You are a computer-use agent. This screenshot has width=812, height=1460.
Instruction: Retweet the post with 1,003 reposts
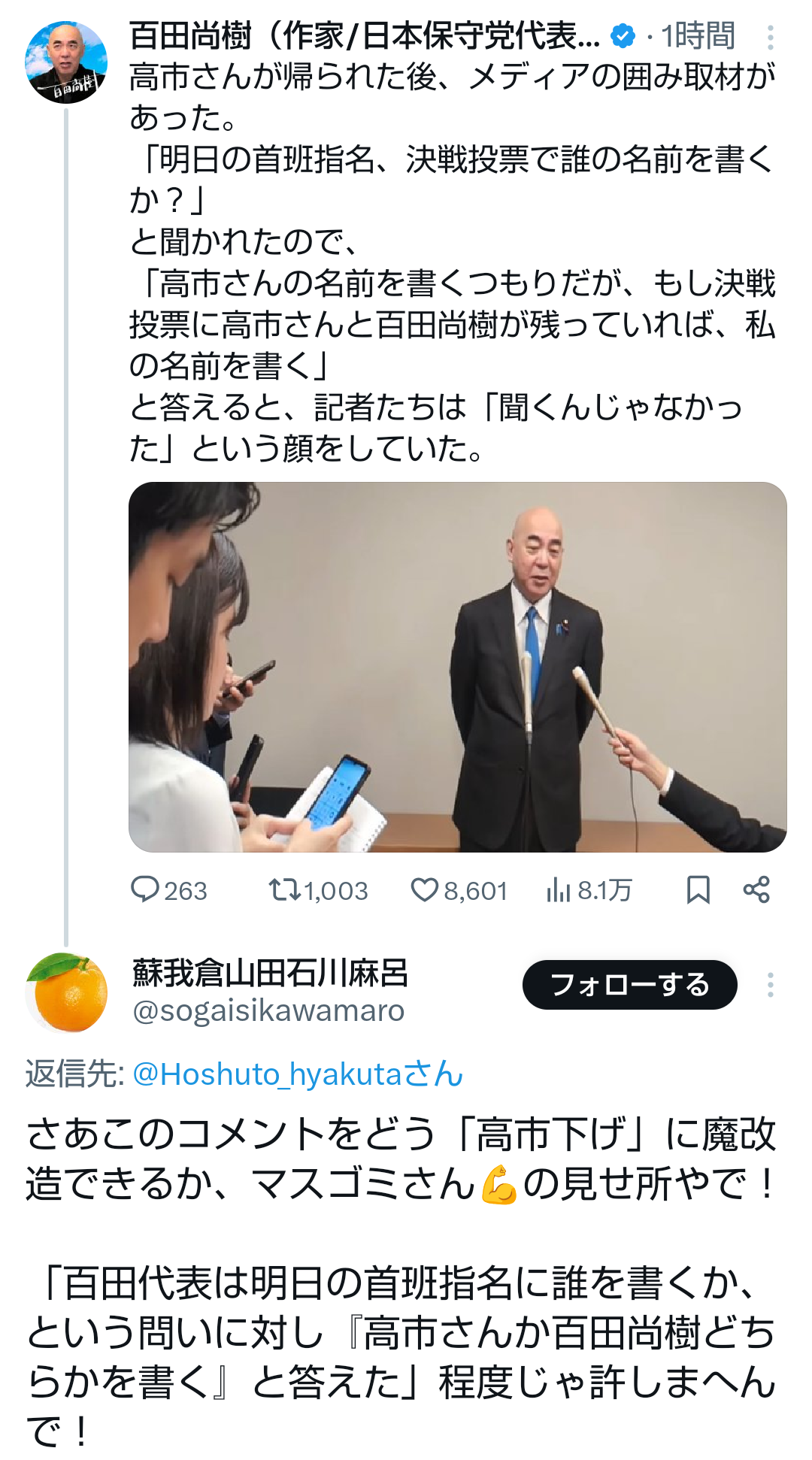pyautogui.click(x=319, y=890)
